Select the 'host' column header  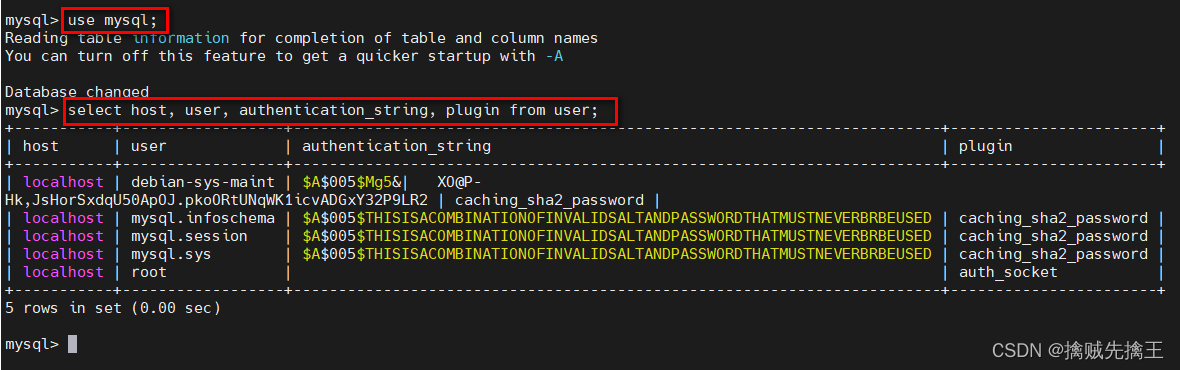tap(41, 147)
